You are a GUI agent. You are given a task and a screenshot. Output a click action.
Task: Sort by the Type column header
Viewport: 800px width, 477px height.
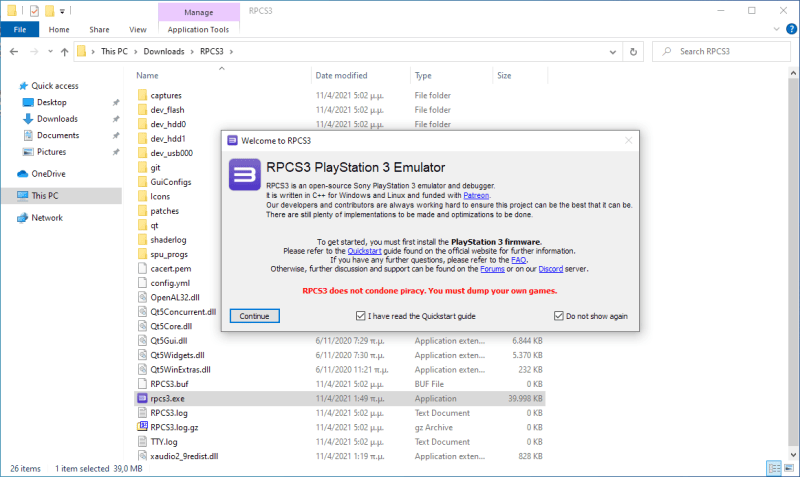coord(423,76)
